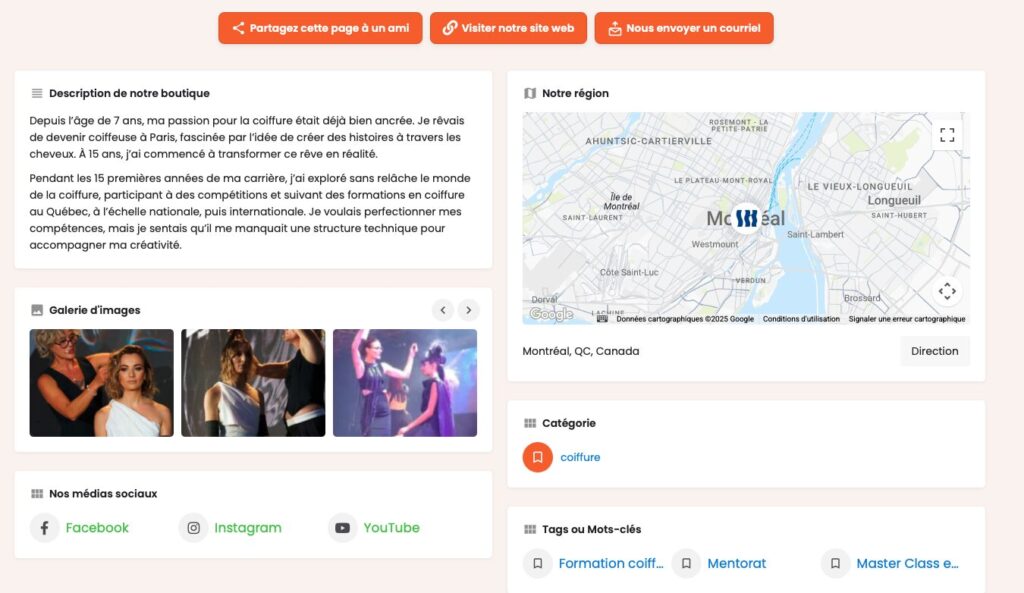Click the YouTube round icon
This screenshot has width=1024, height=593.
click(342, 528)
